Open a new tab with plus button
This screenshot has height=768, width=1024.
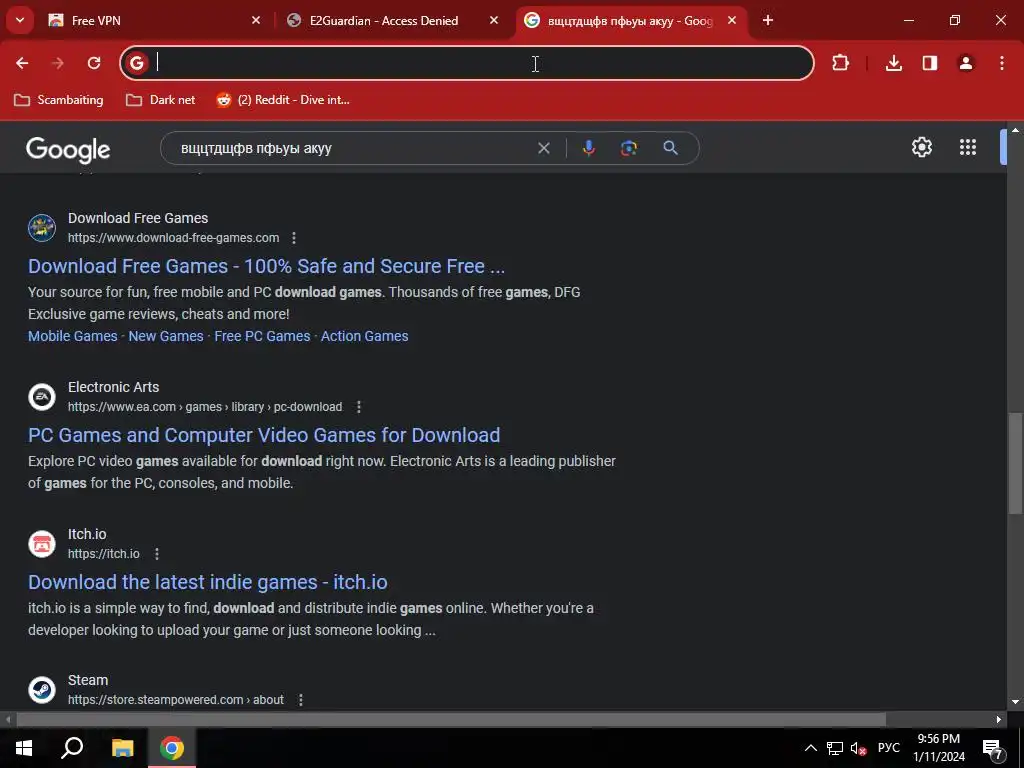[768, 20]
